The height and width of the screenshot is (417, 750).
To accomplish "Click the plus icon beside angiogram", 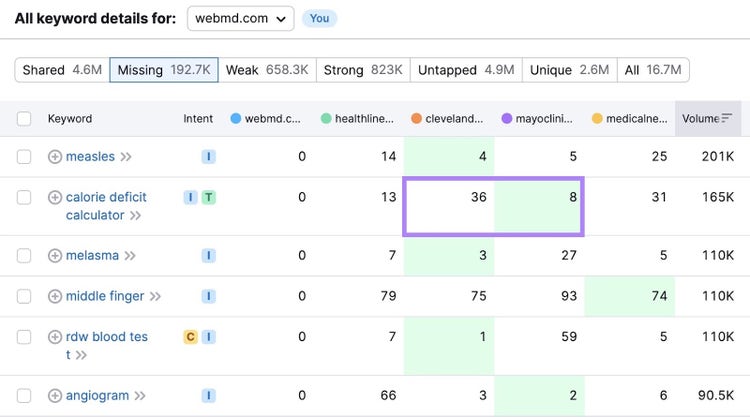I will (x=55, y=395).
